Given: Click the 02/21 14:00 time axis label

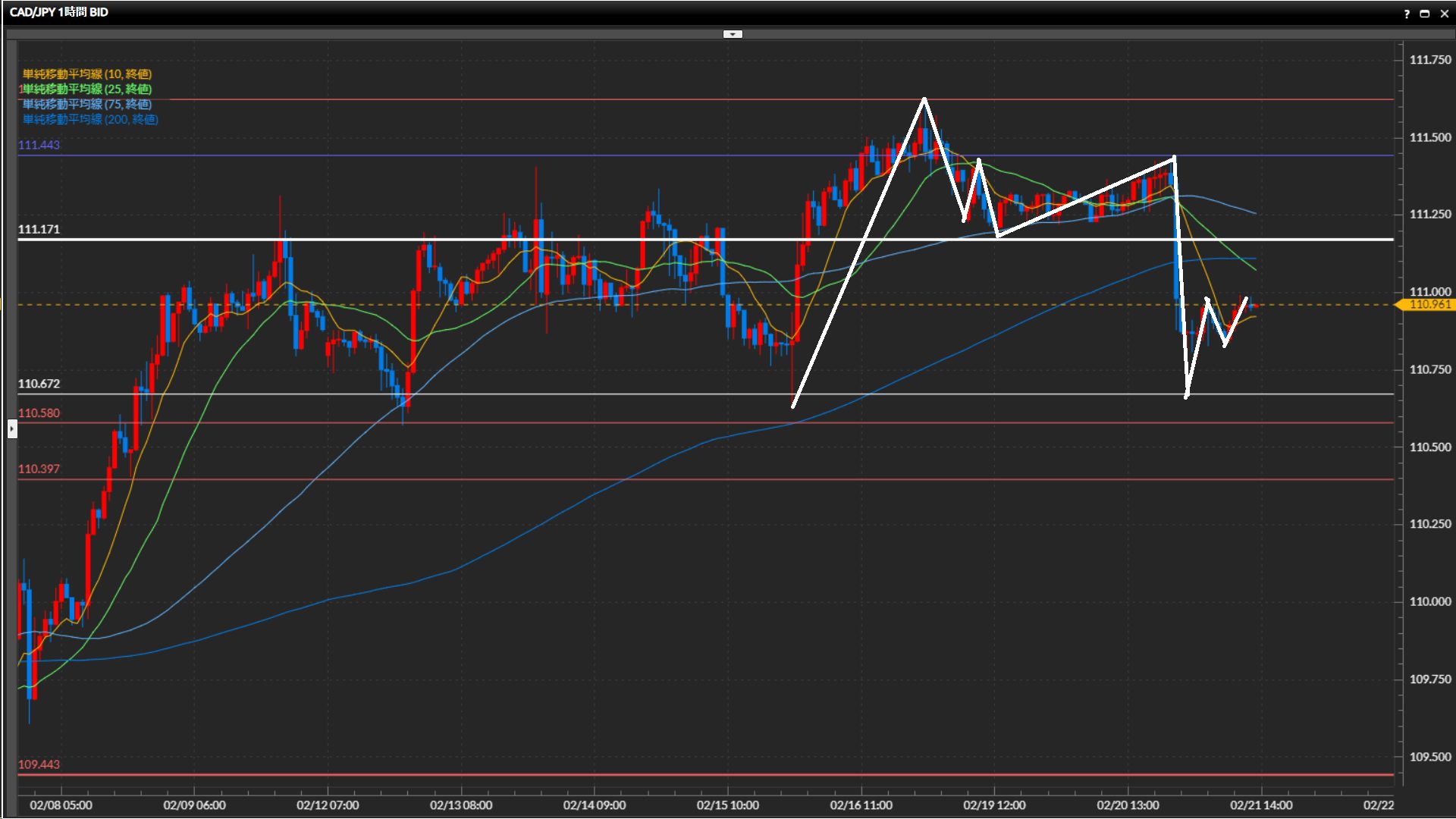Looking at the screenshot, I should (x=1260, y=805).
